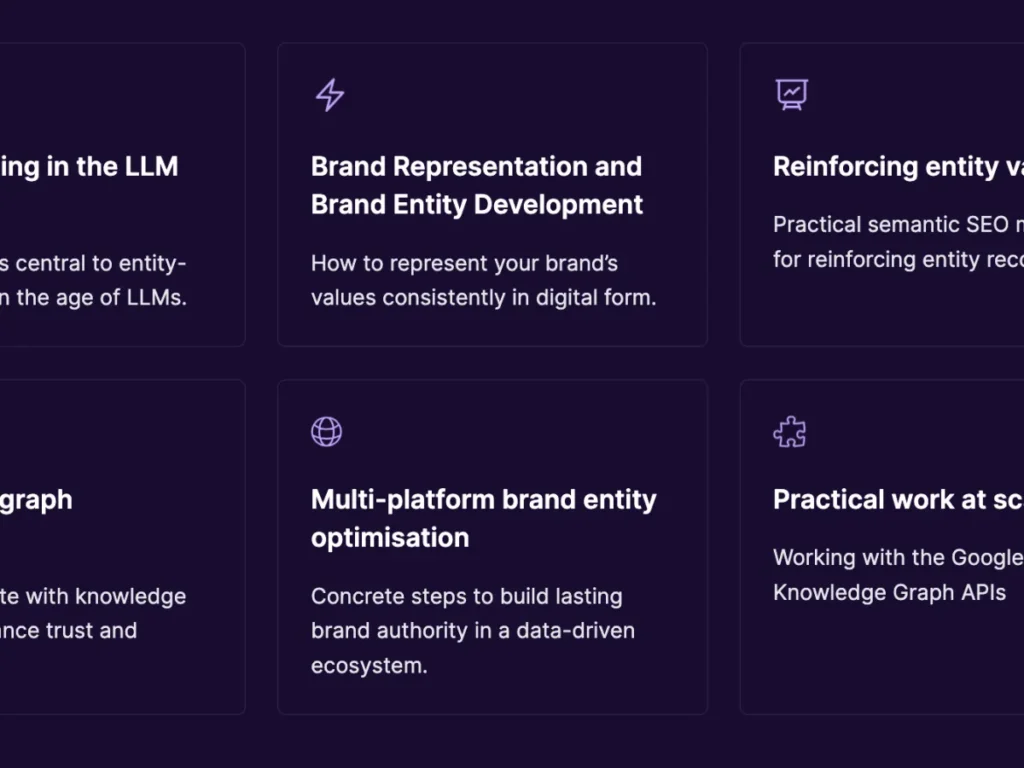Click 'values consistently in digital form' line
1024x768 pixels.
(x=483, y=298)
